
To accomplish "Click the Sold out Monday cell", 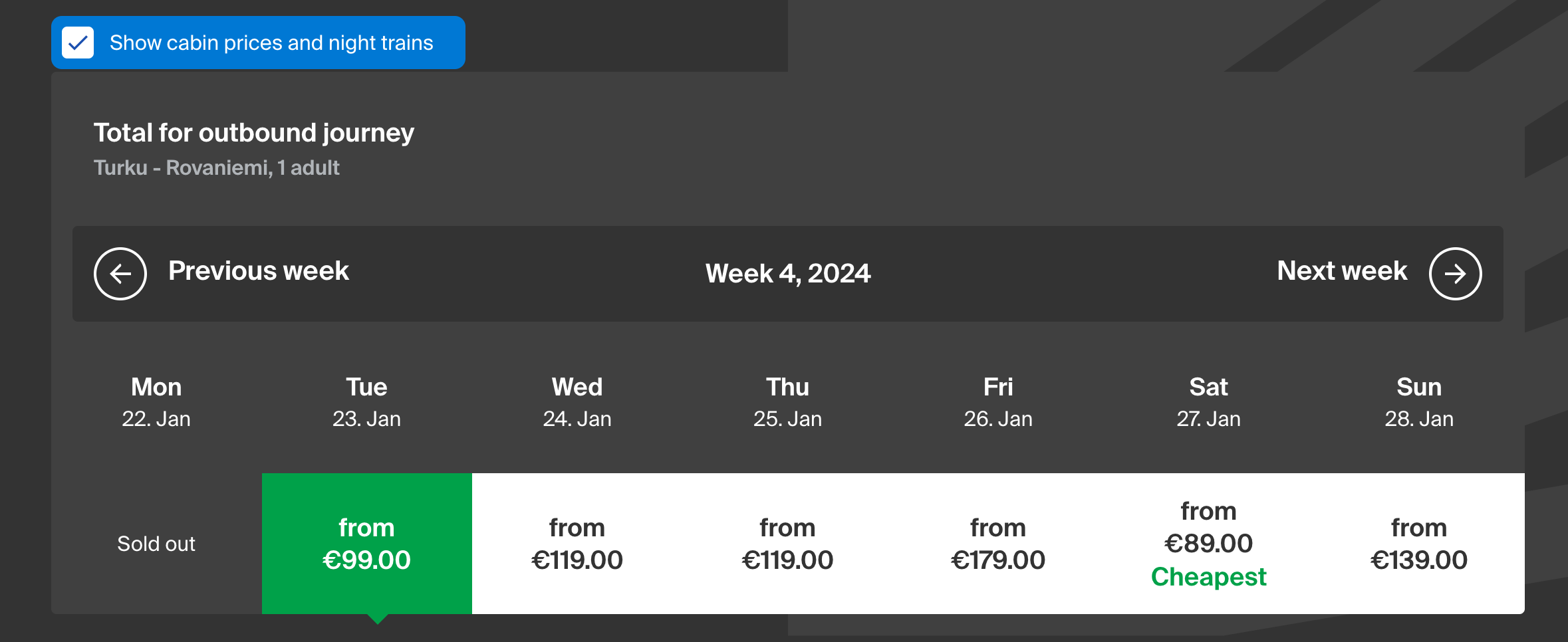I will pyautogui.click(x=156, y=544).
